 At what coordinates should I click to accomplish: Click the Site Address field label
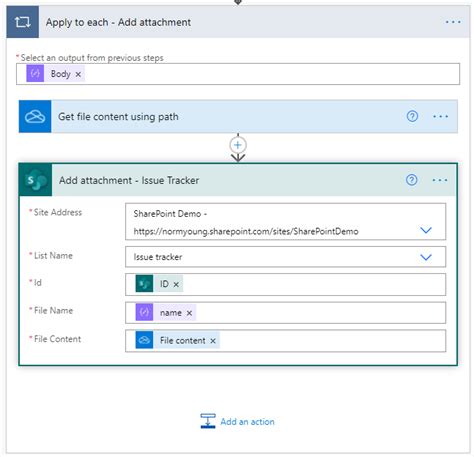[x=58, y=212]
